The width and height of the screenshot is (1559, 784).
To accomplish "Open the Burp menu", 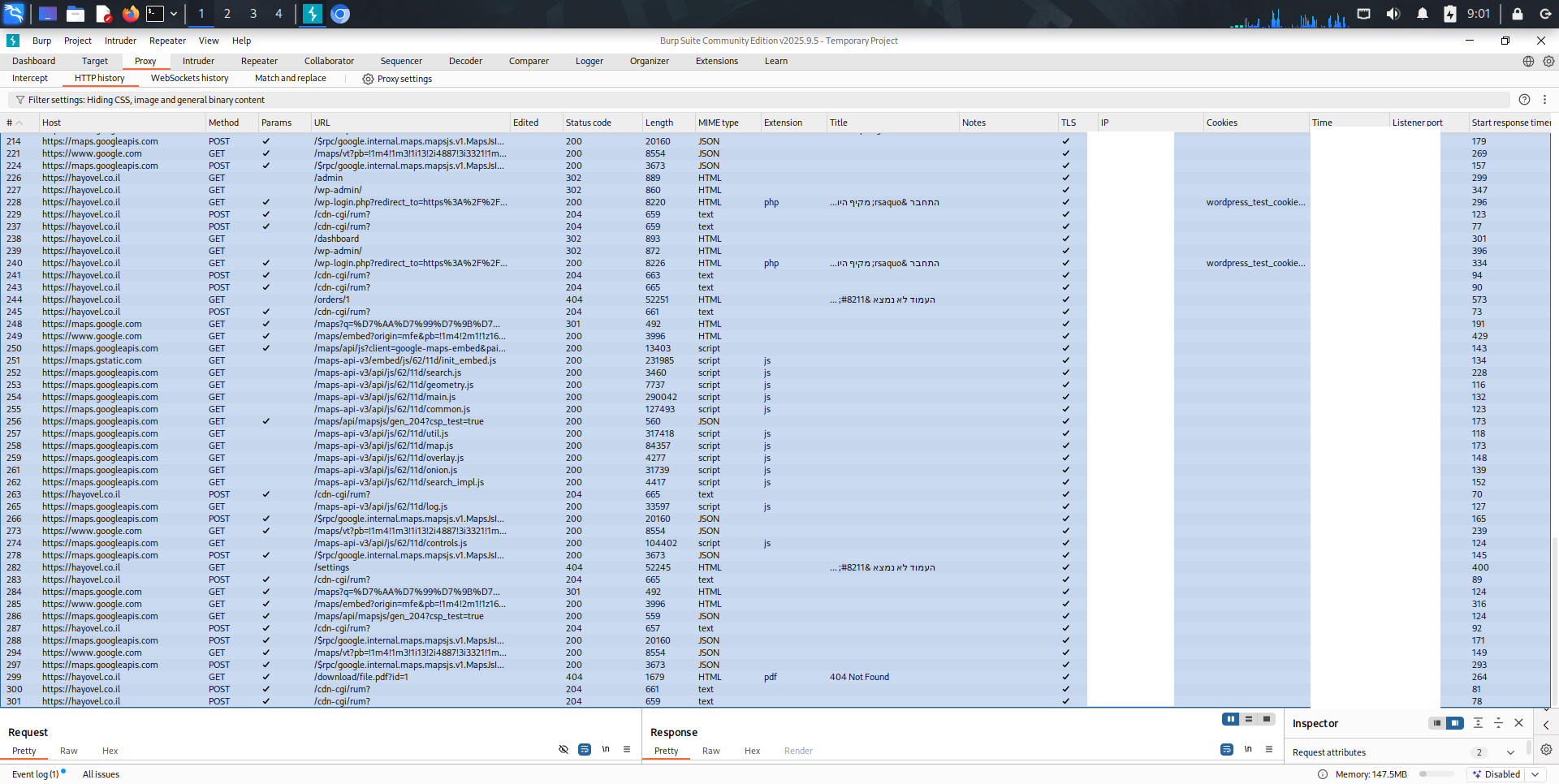I will click(41, 41).
